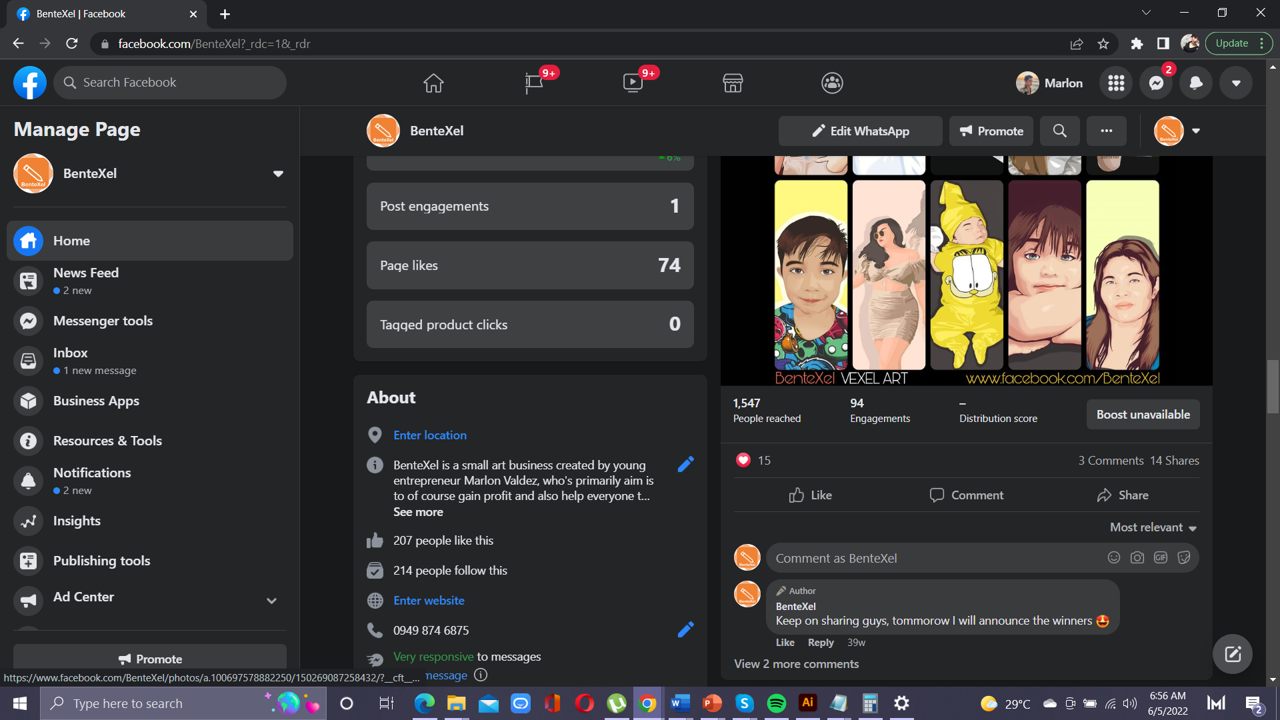The image size is (1280, 720).
Task: Open Inbox with 1 new message
Action: (151, 361)
